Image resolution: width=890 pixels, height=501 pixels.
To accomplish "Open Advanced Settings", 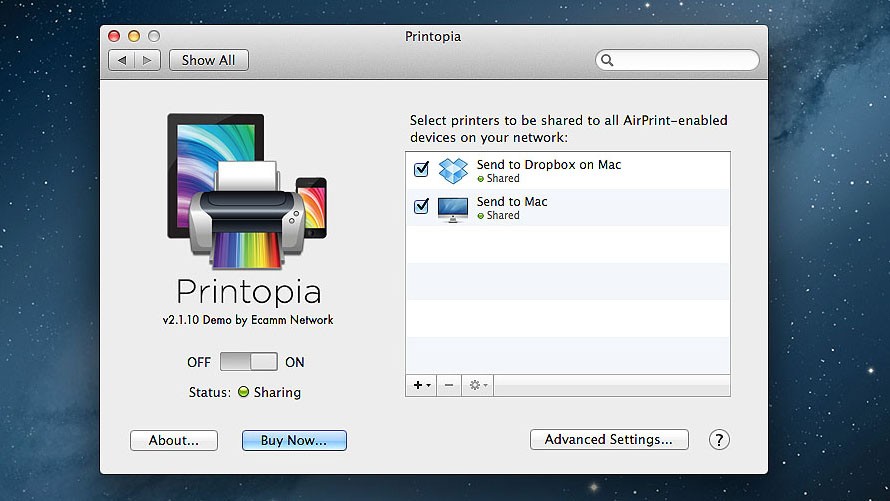I will 608,440.
